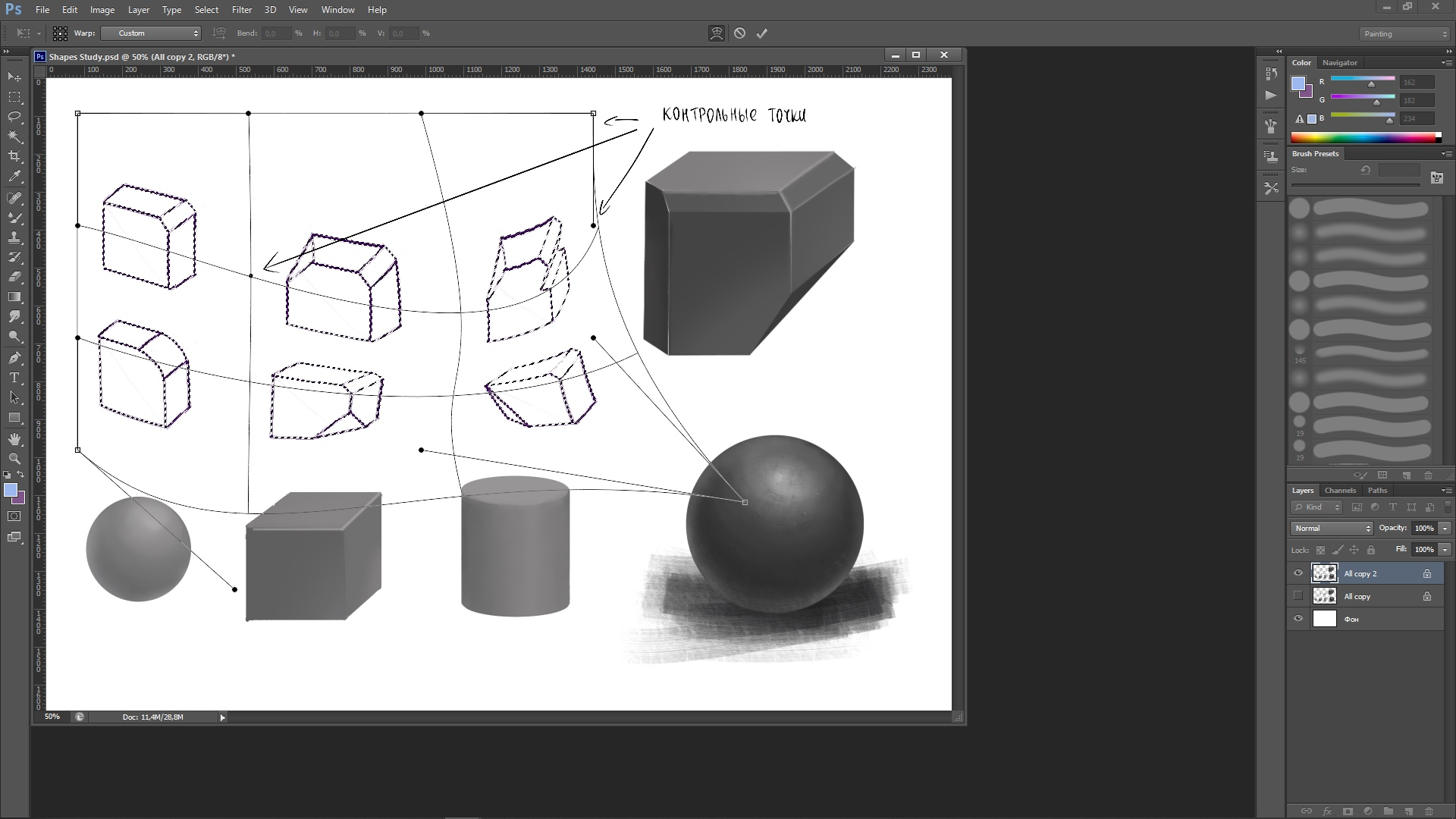Toggle pixel layer filter
The image size is (1456, 819).
[x=1357, y=507]
